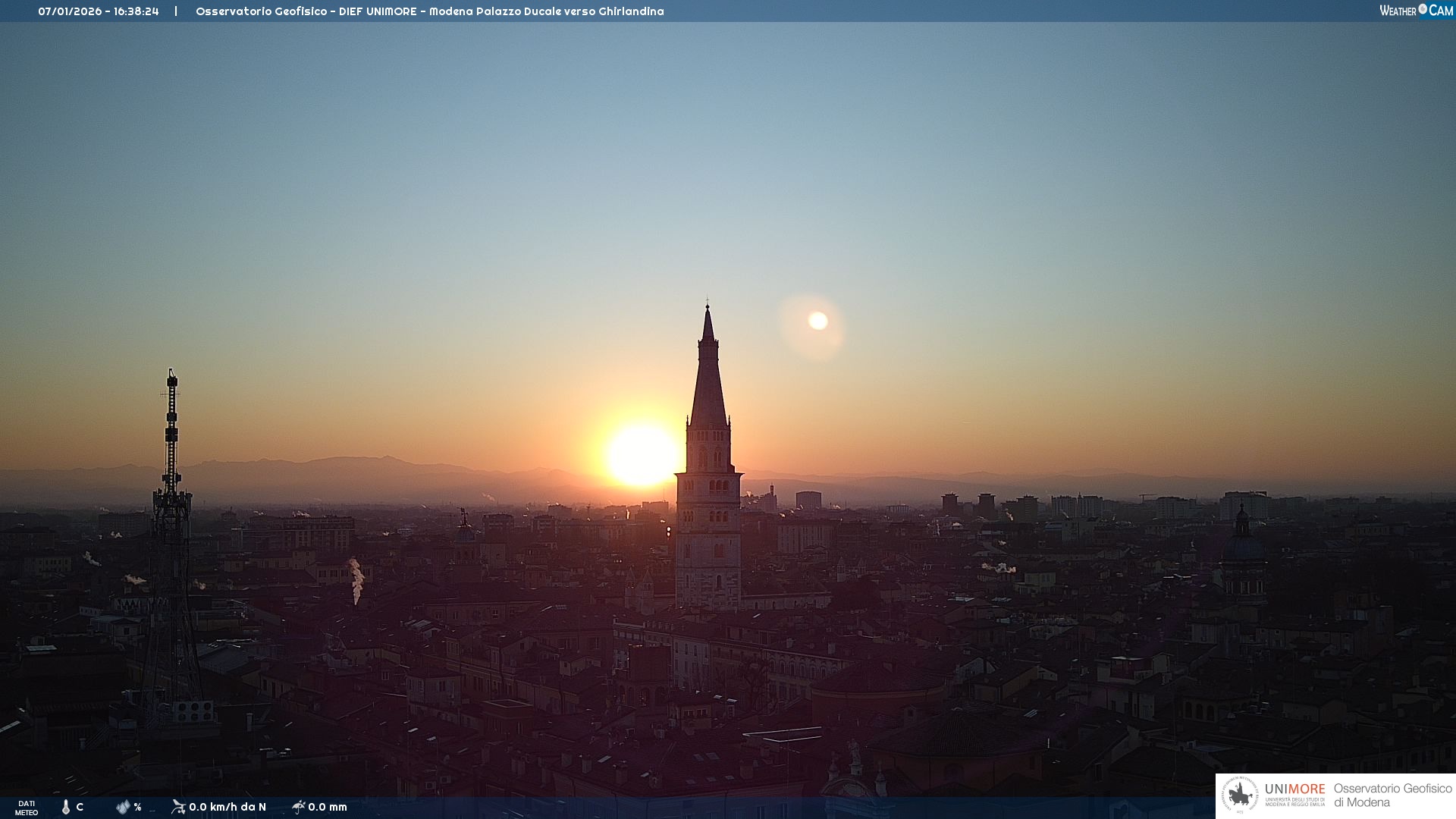1456x819 pixels.
Task: Open the WeatherCam logo link
Action: (x=1416, y=11)
